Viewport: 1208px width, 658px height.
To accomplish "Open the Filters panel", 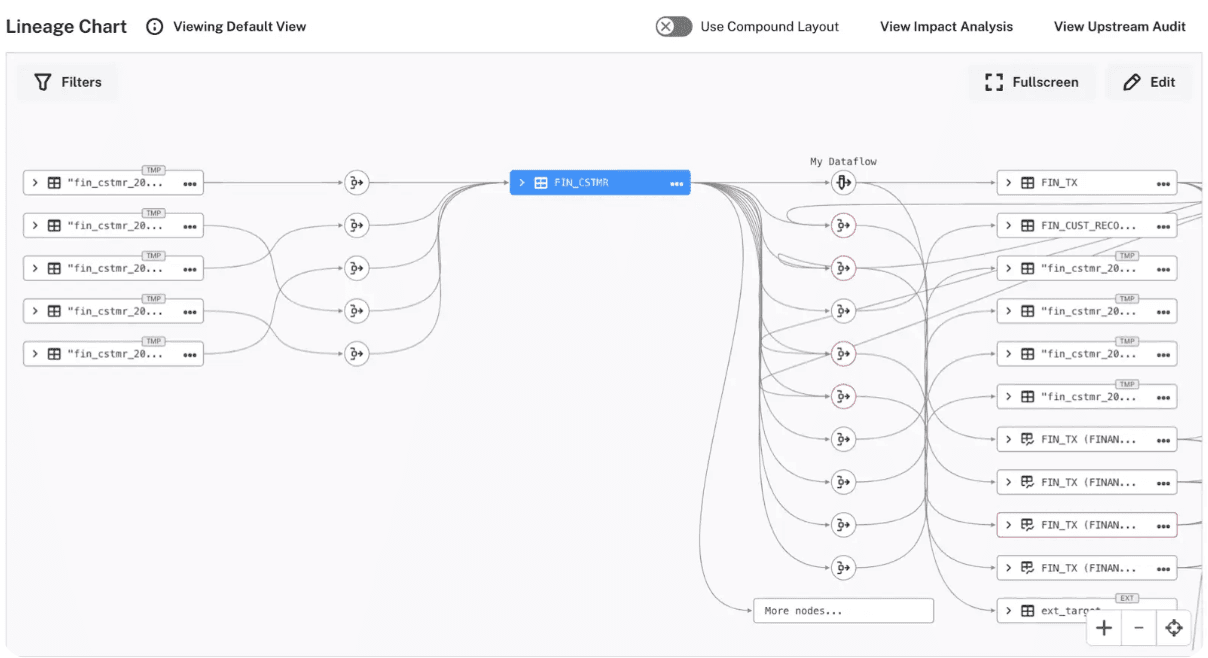I will [x=67, y=81].
